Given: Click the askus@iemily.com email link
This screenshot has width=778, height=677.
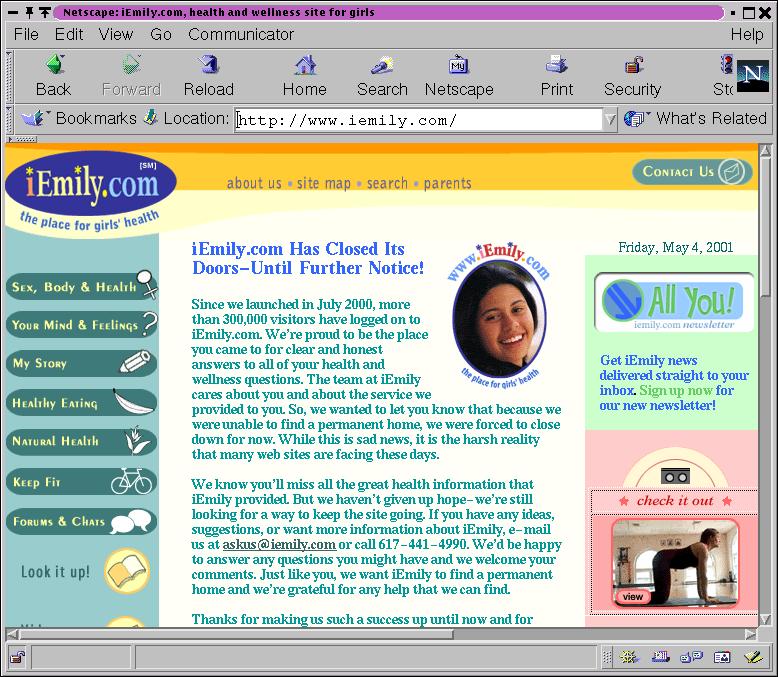Looking at the screenshot, I should point(279,544).
